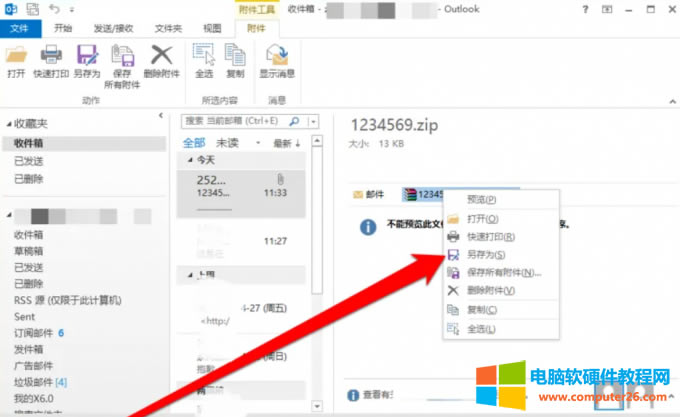Click the Undo quick access icon

54,9
